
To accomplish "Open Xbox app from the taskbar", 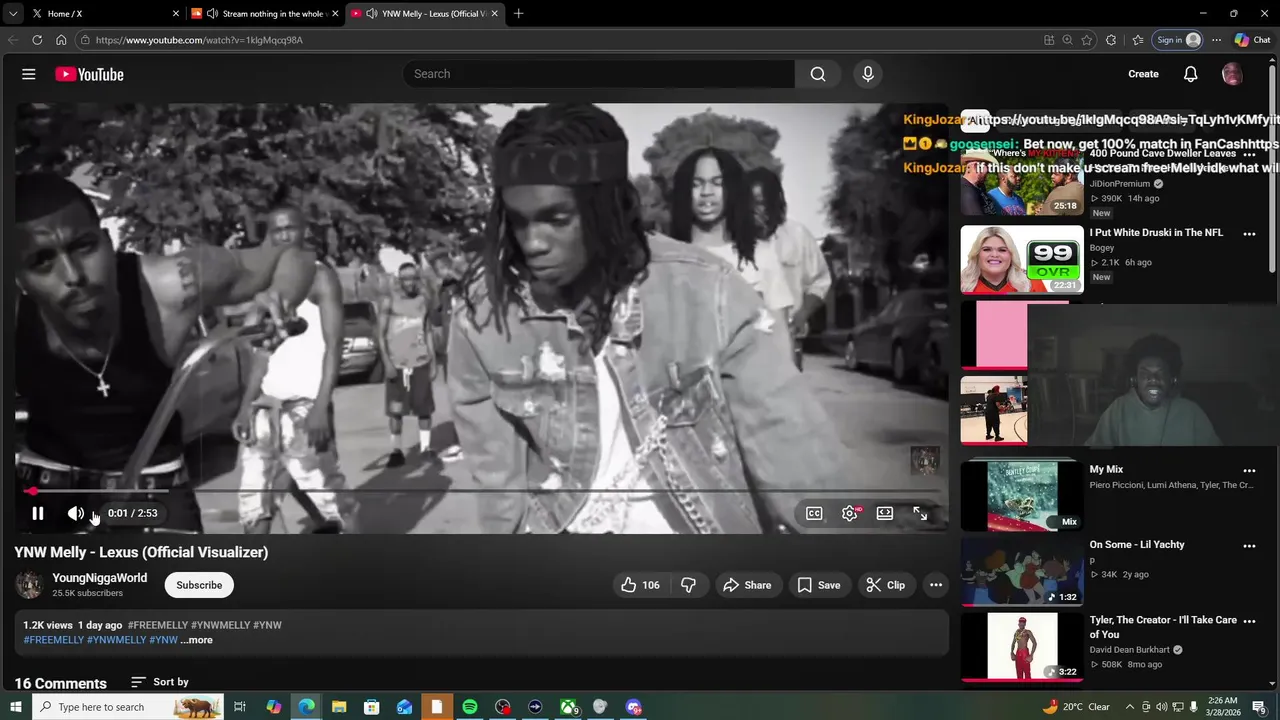I will (568, 707).
